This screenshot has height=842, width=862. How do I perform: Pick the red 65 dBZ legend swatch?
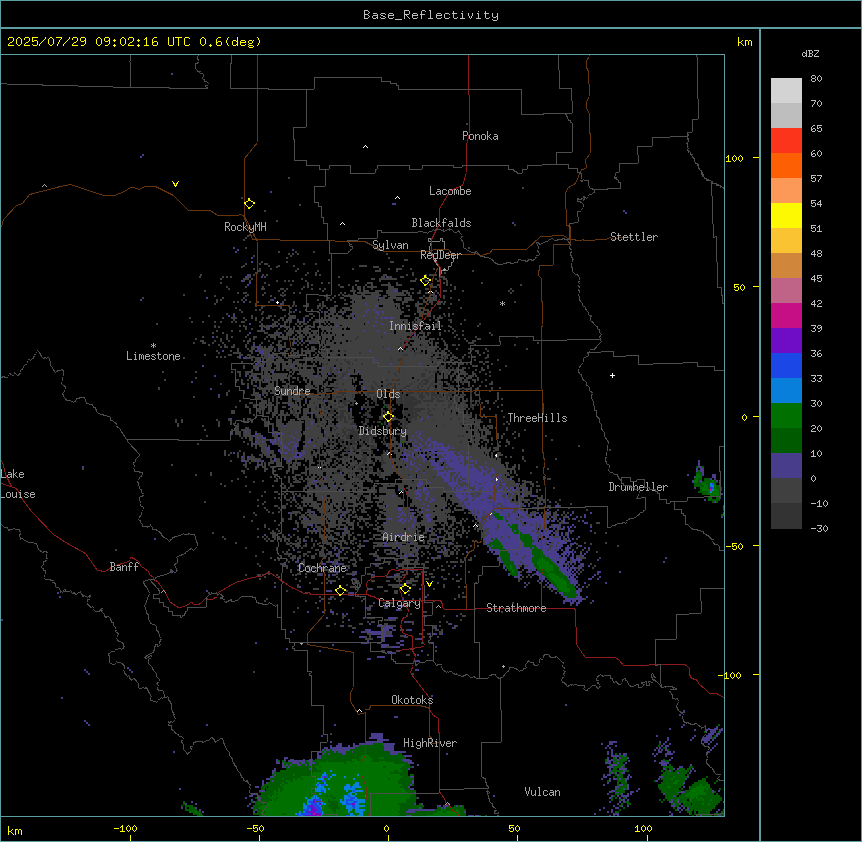786,140
